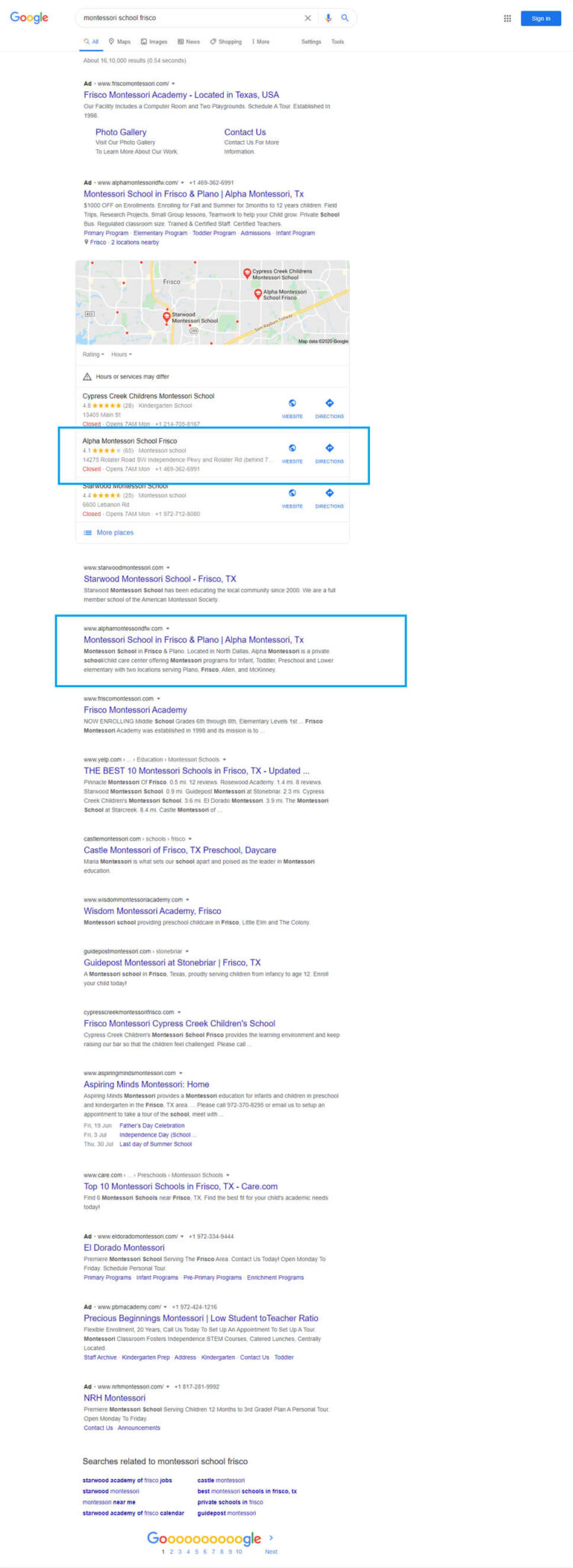Screen dimensions: 573x1568
Task: Click the hours may differ warning icon
Action: [87, 377]
